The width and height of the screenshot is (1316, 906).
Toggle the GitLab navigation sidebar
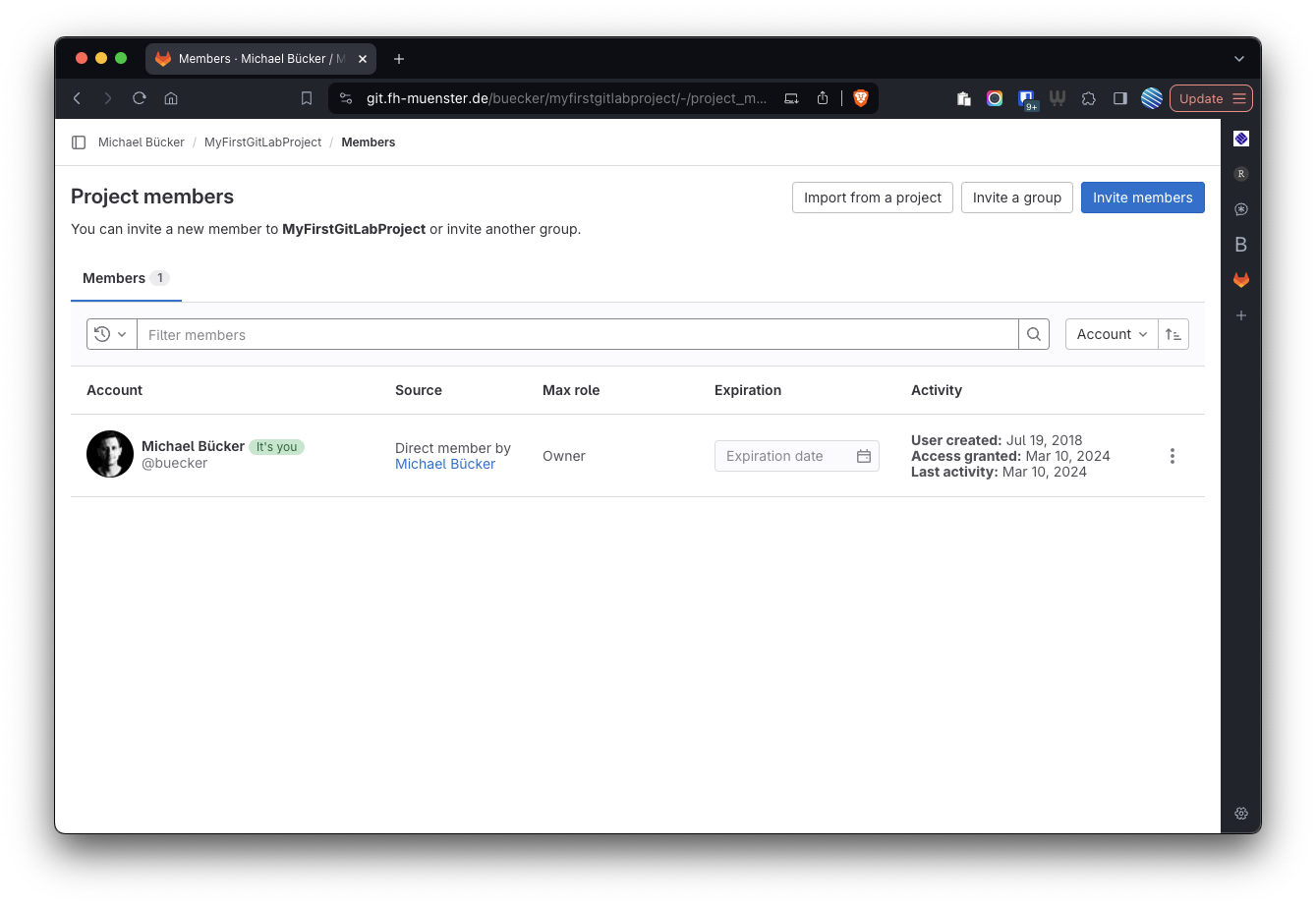pos(79,142)
